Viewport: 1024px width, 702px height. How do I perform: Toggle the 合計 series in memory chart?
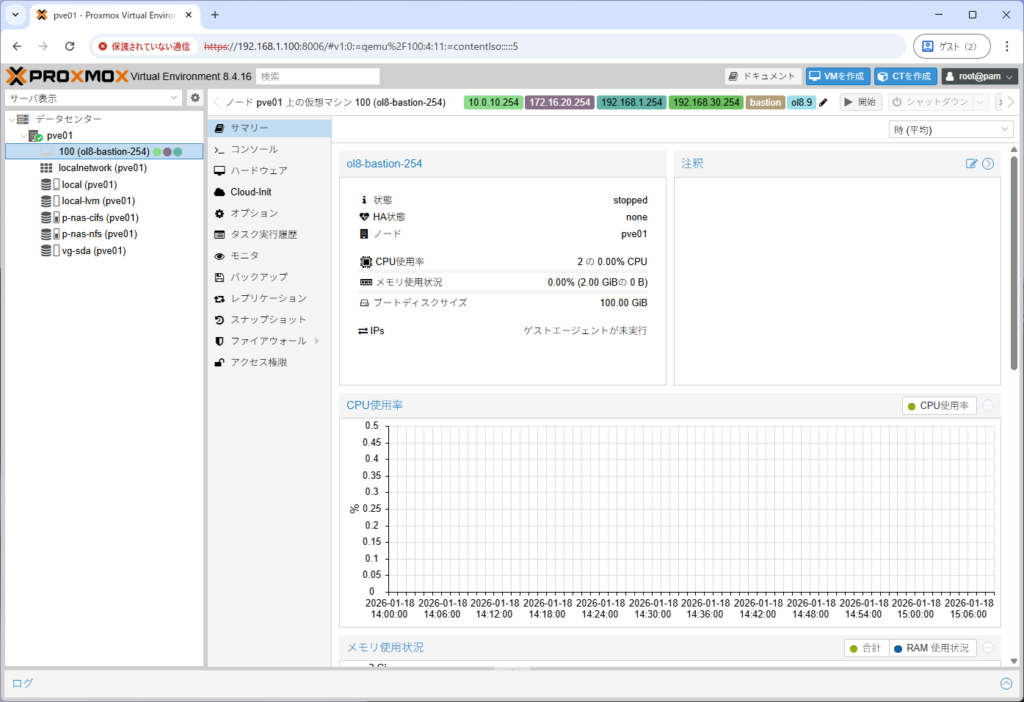pos(866,647)
